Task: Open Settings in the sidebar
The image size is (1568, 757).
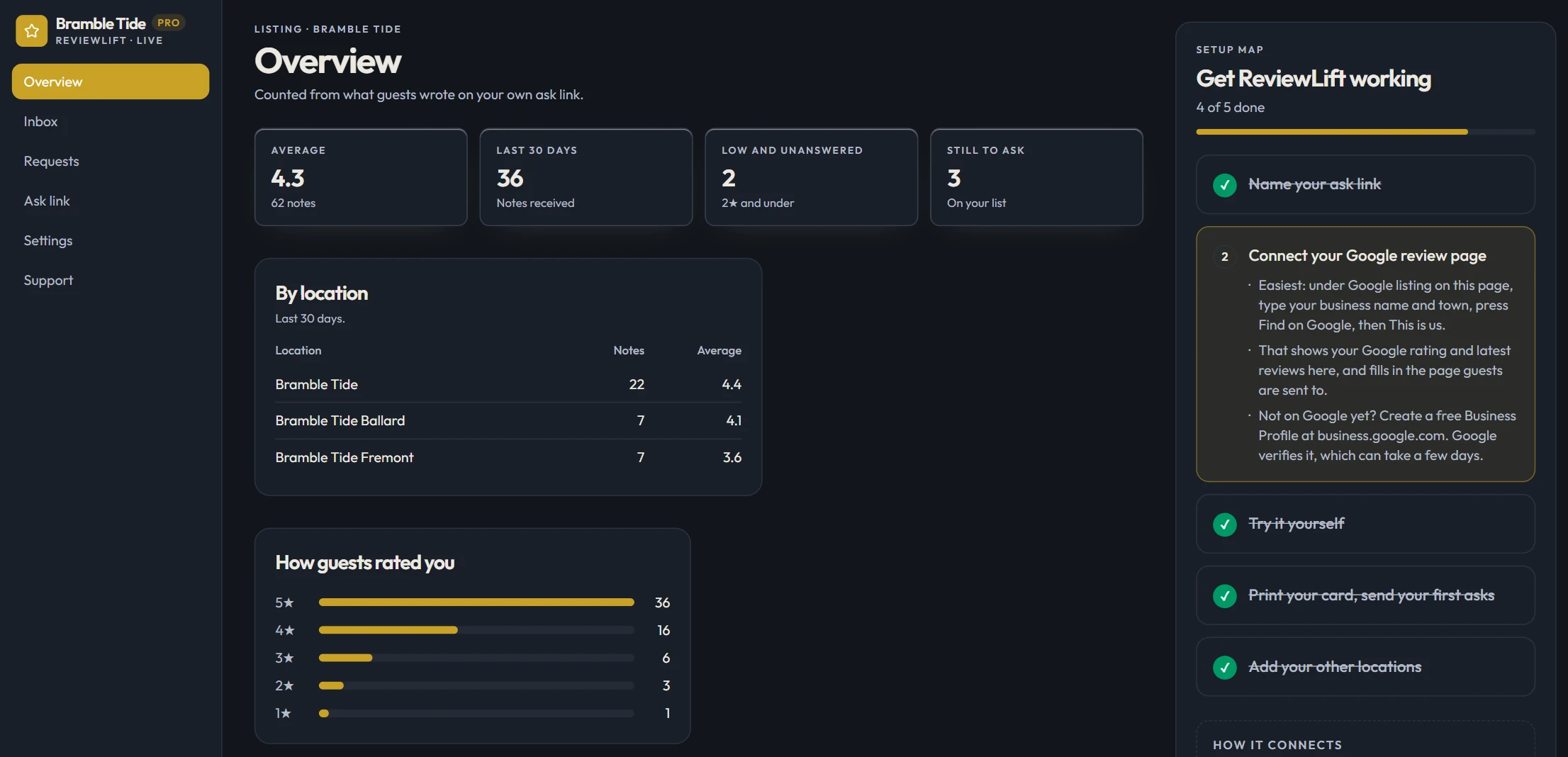Action: click(111, 240)
